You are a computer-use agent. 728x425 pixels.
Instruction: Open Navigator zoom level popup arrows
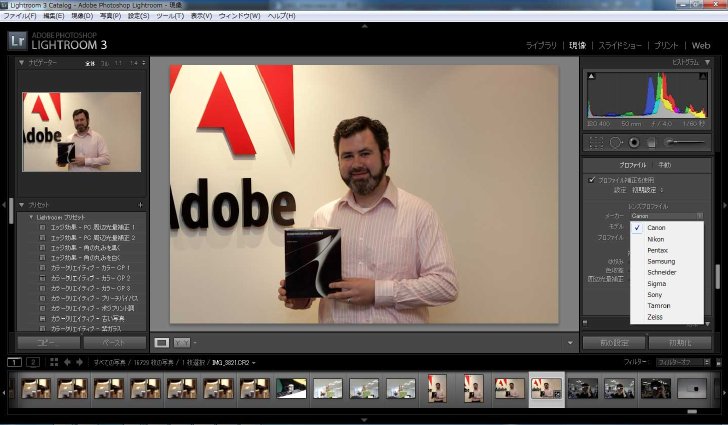point(143,63)
